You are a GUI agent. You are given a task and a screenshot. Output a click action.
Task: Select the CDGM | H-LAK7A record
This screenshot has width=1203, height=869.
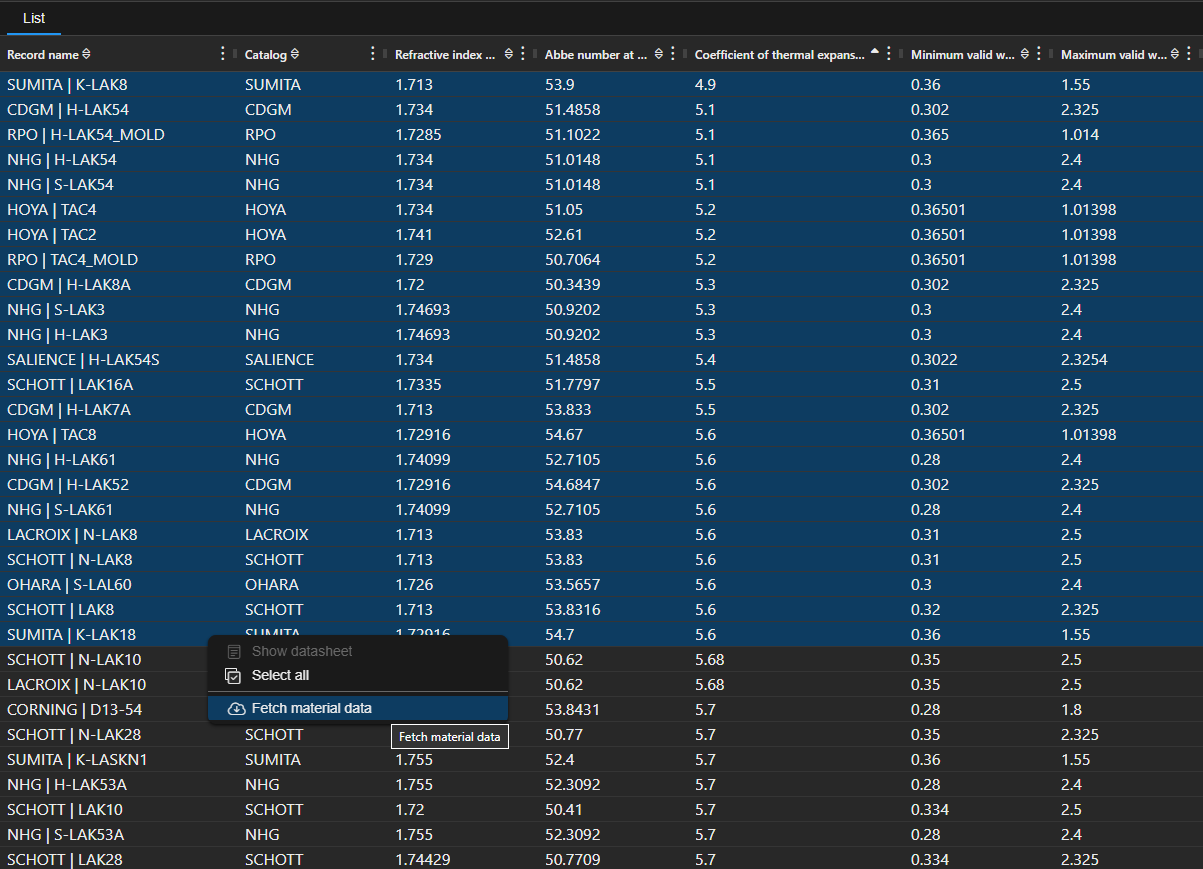601,409
